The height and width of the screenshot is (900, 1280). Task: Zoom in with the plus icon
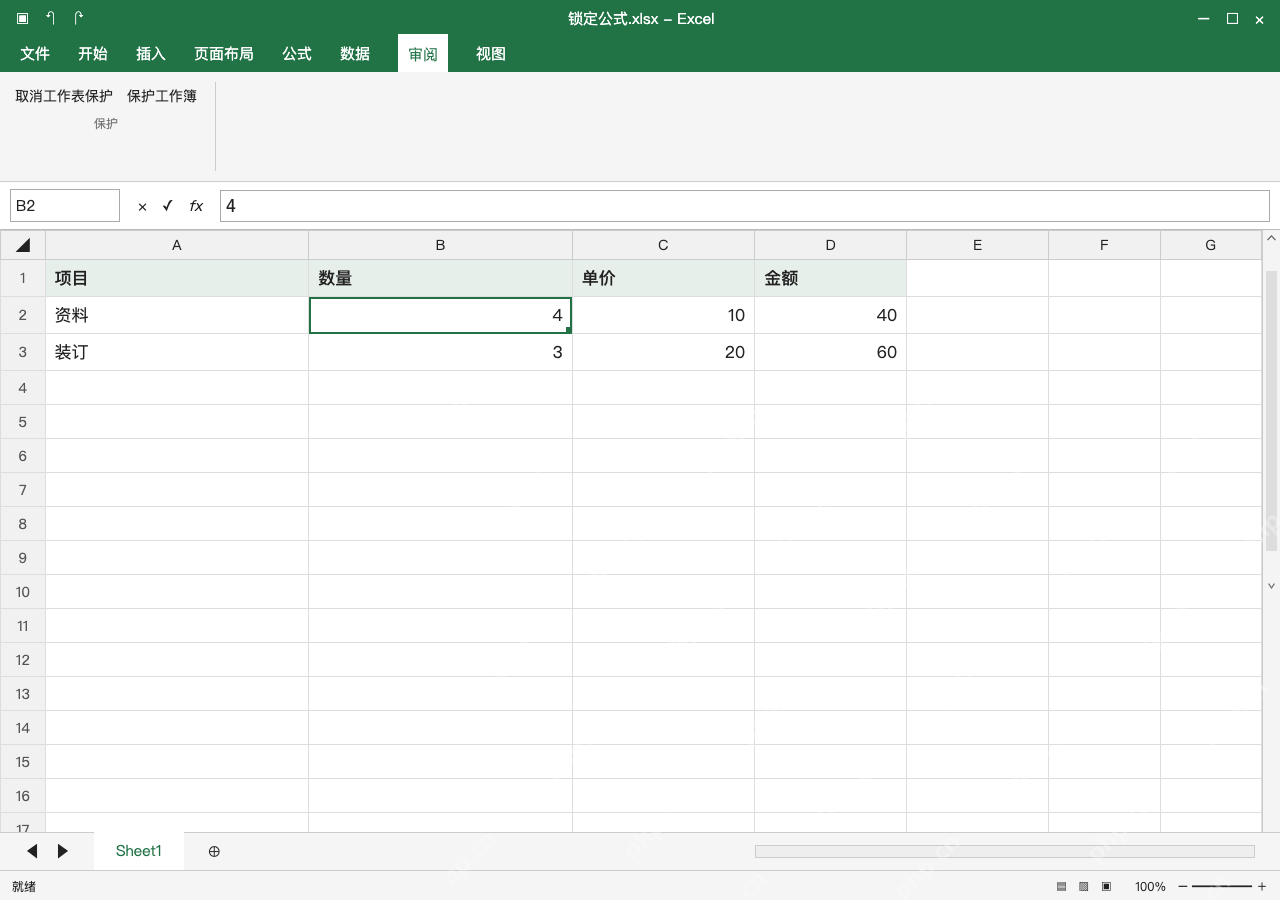coord(1262,886)
